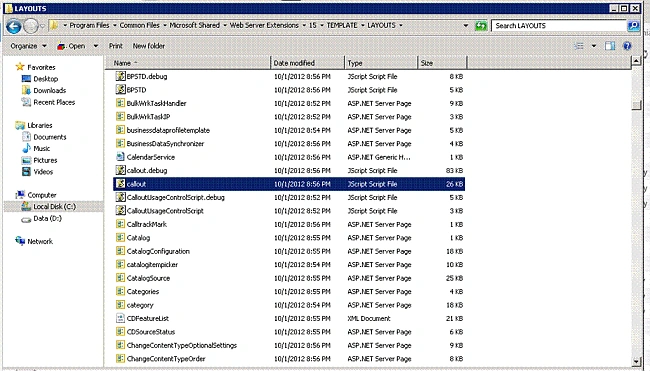This screenshot has height=371, width=650.
Task: Click the Recent Places icon
Action: coord(26,102)
